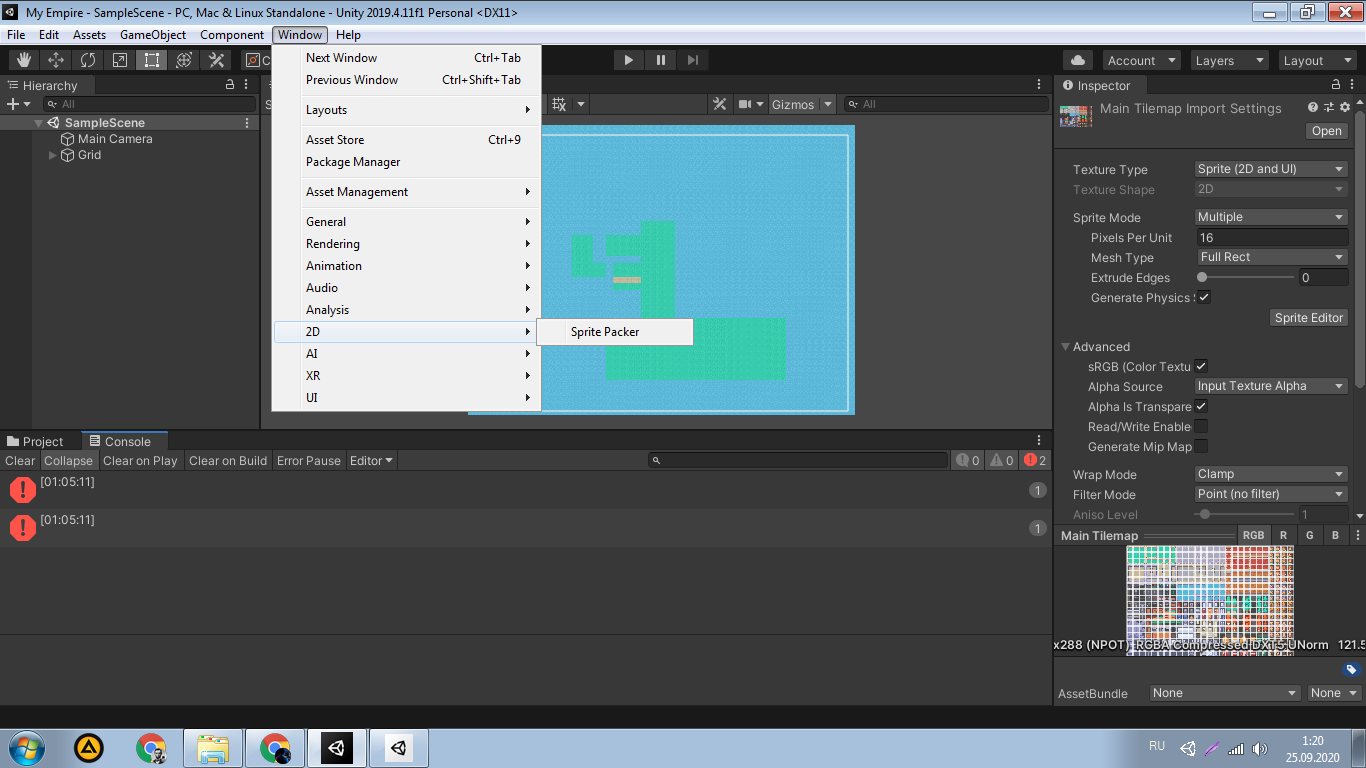Viewport: 1366px width, 768px height.
Task: Click the Open button in Inspector
Action: (1326, 131)
